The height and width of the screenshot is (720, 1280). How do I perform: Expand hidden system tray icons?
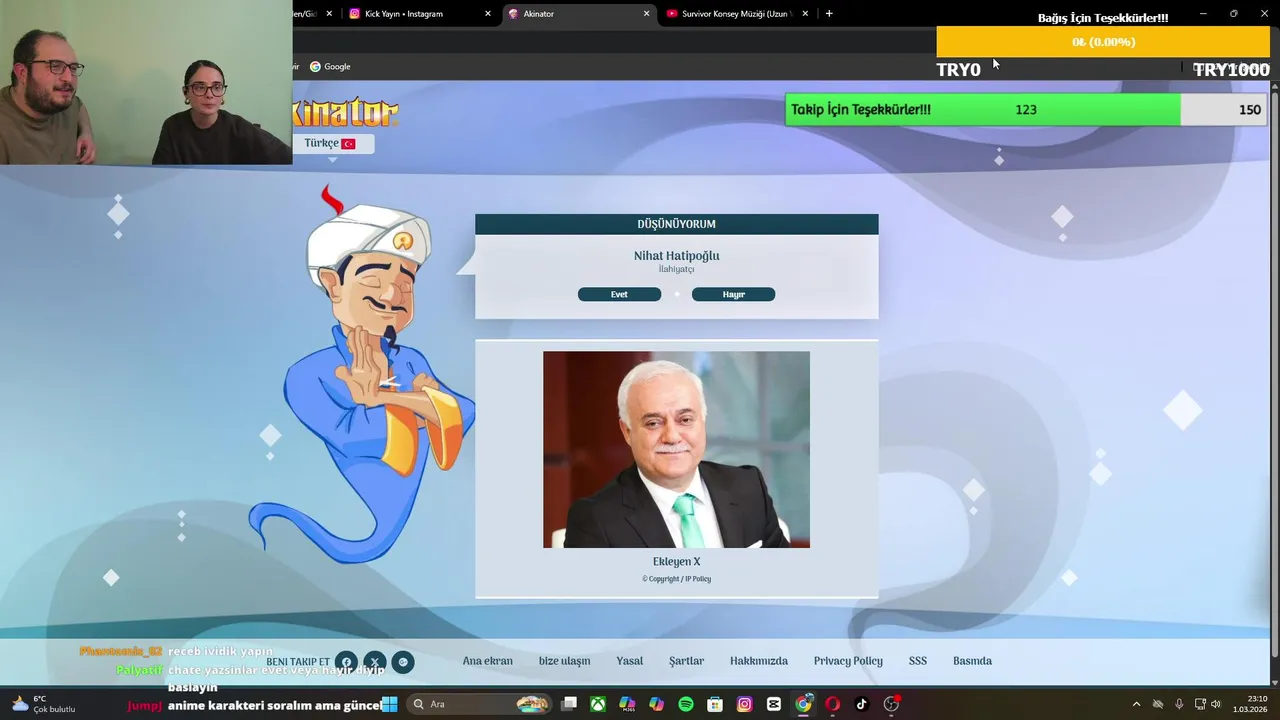point(1136,704)
